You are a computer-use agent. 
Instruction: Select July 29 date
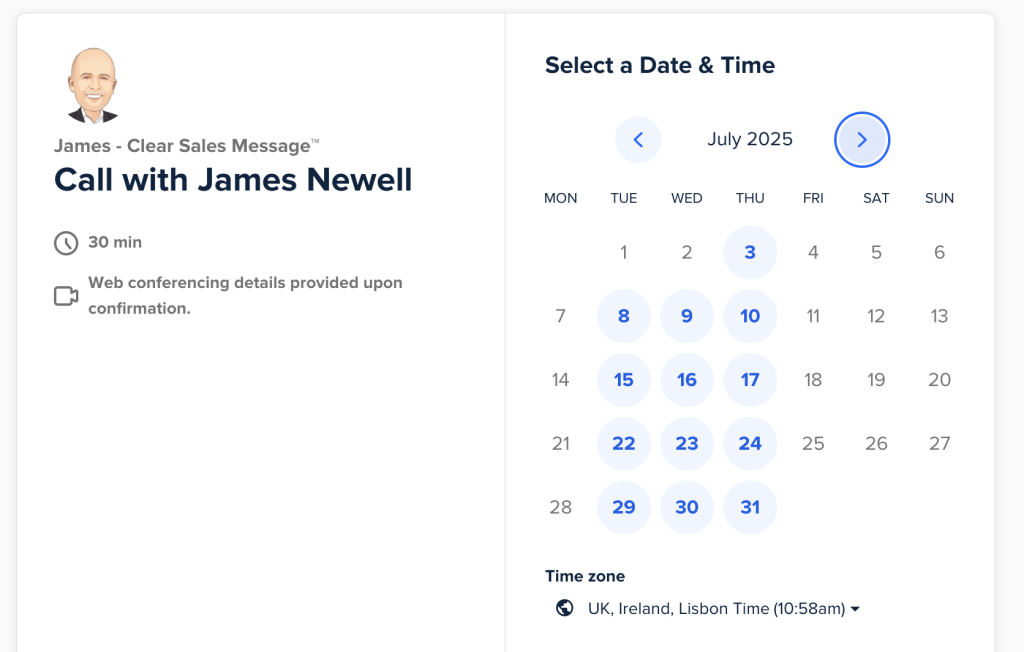click(x=624, y=507)
